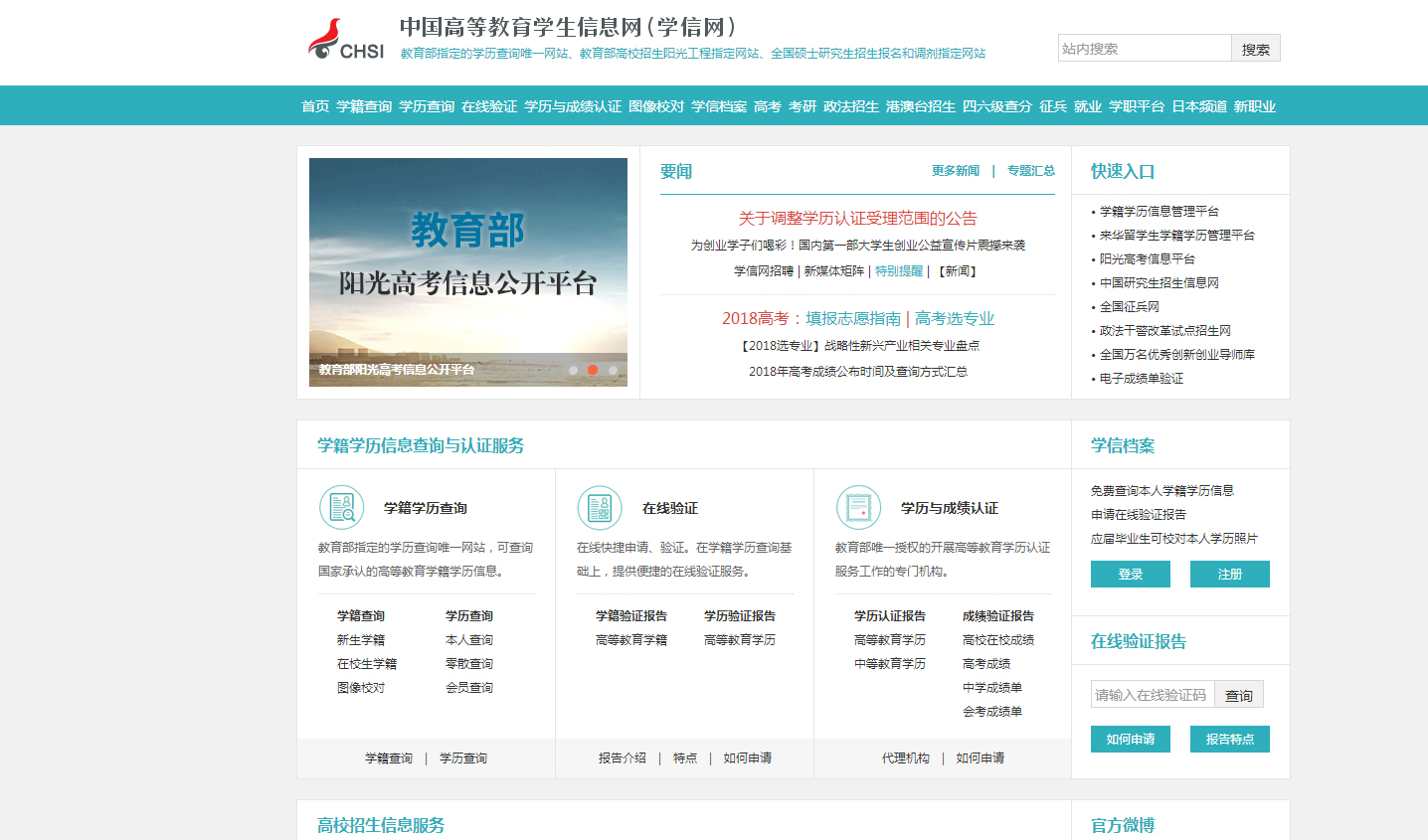Open 阳光高考信息平台 quick entry link
This screenshot has height=840, width=1428.
coord(1148,259)
